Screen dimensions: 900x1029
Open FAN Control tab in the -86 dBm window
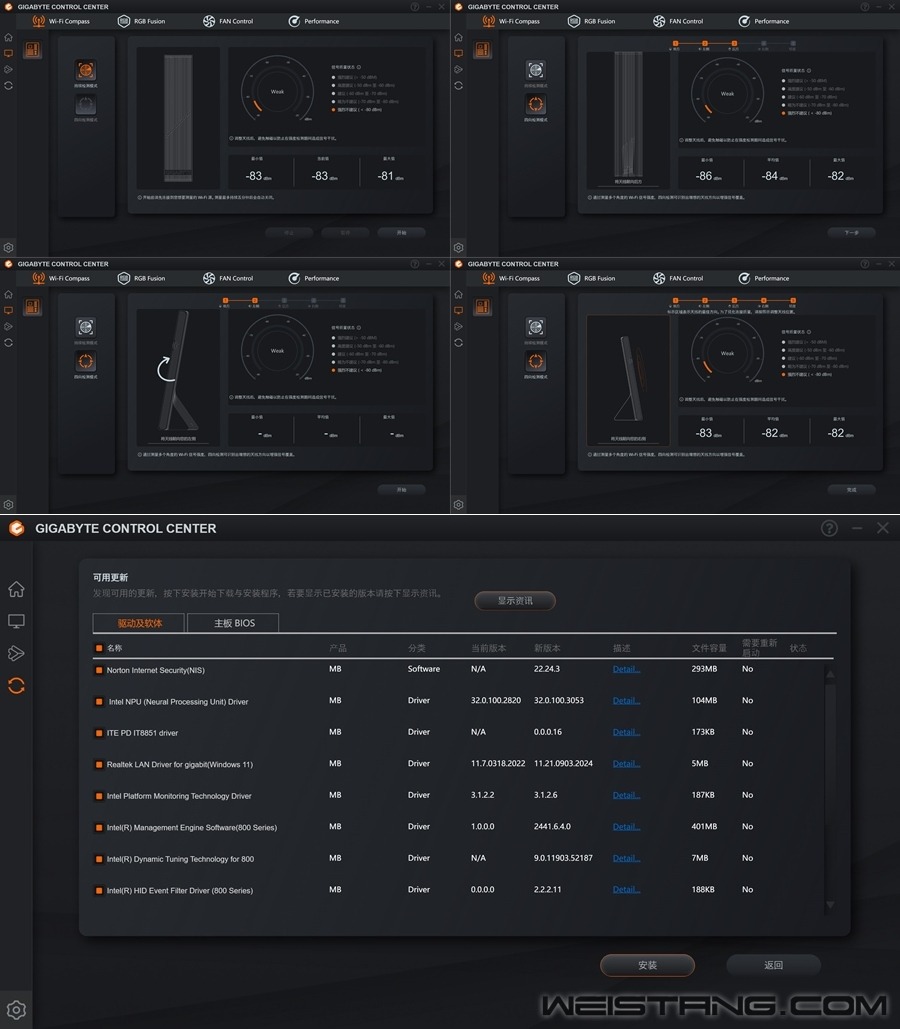677,21
